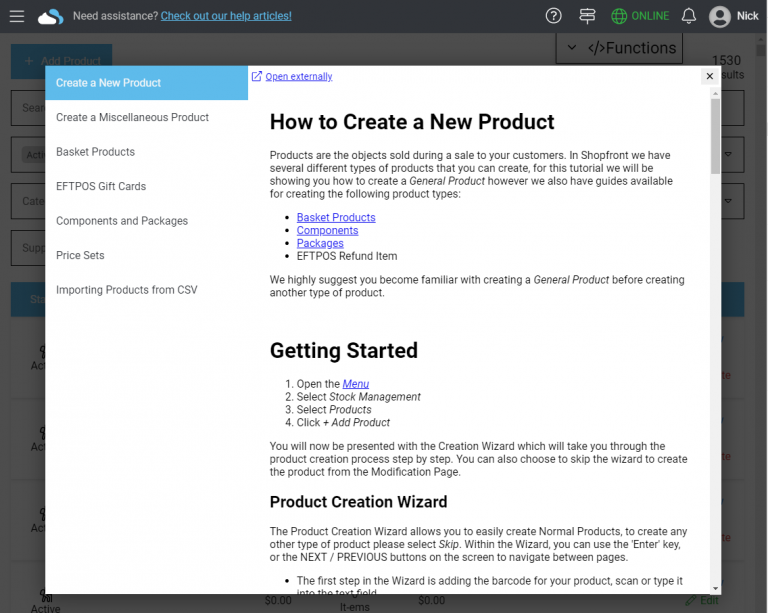Screen dimensions: 768x613
Task: Open the Price Sets article
Action: point(80,255)
